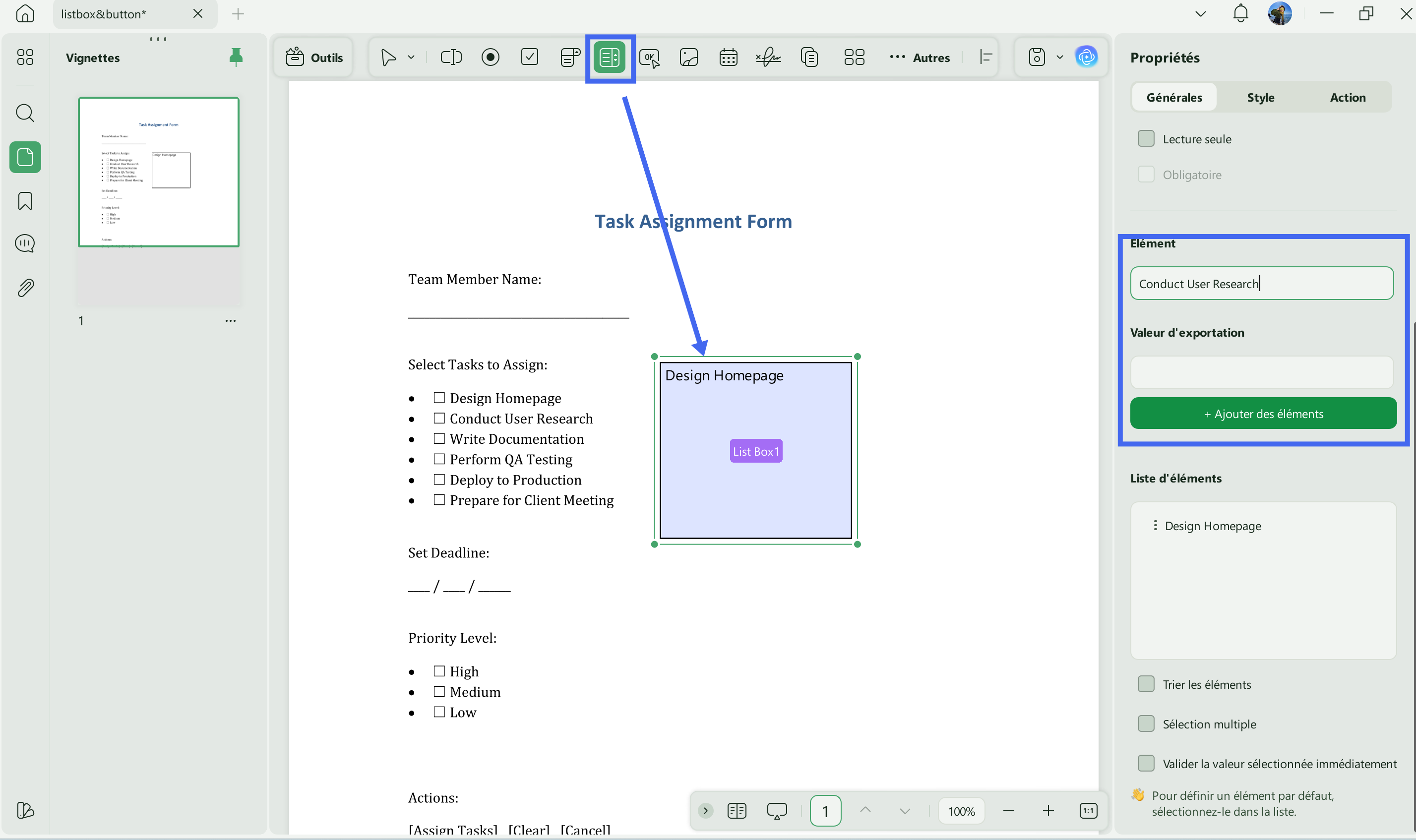Viewport: 1416px width, 840px height.
Task: Select page 1 thumbnail
Action: tap(159, 172)
